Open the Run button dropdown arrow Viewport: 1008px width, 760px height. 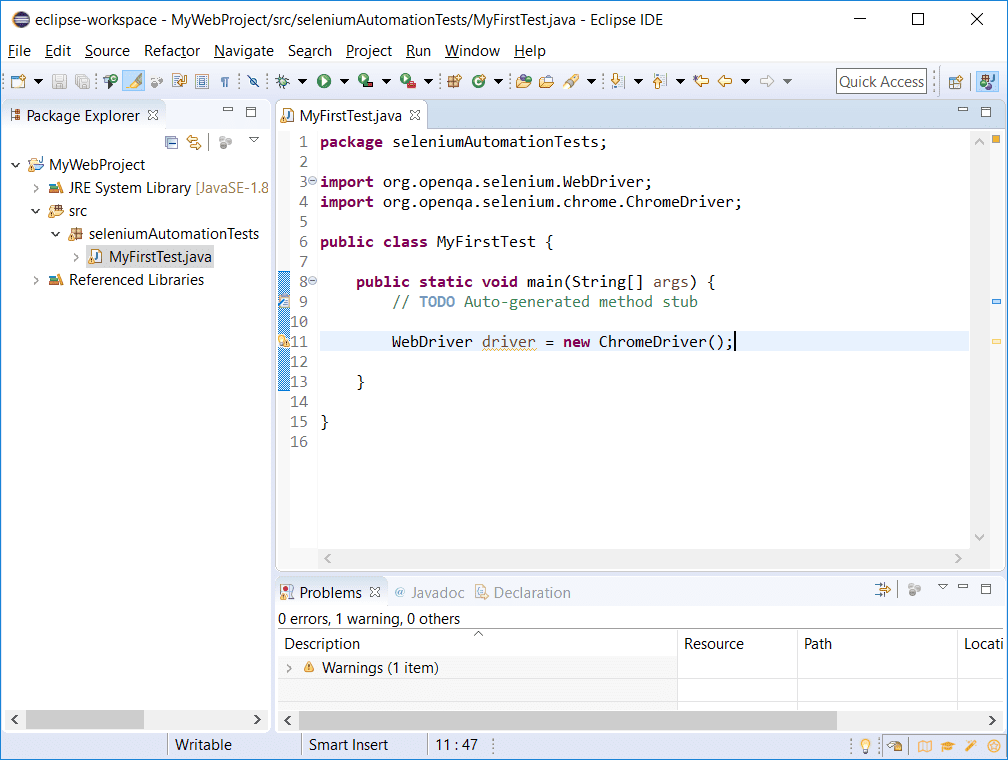344,81
